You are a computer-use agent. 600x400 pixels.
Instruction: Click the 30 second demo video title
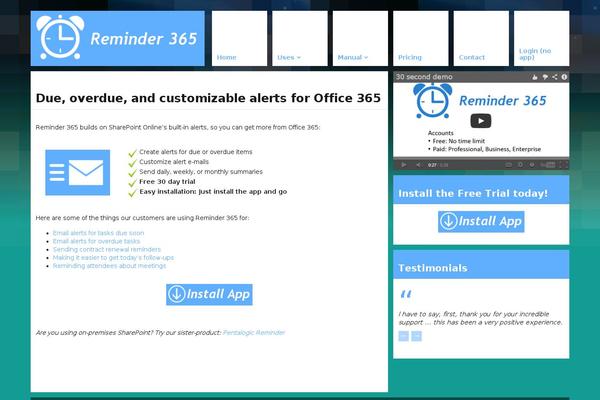click(424, 77)
